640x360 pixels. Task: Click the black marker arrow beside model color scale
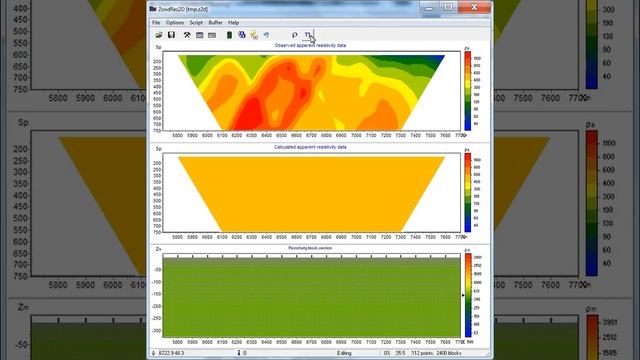coord(463,295)
